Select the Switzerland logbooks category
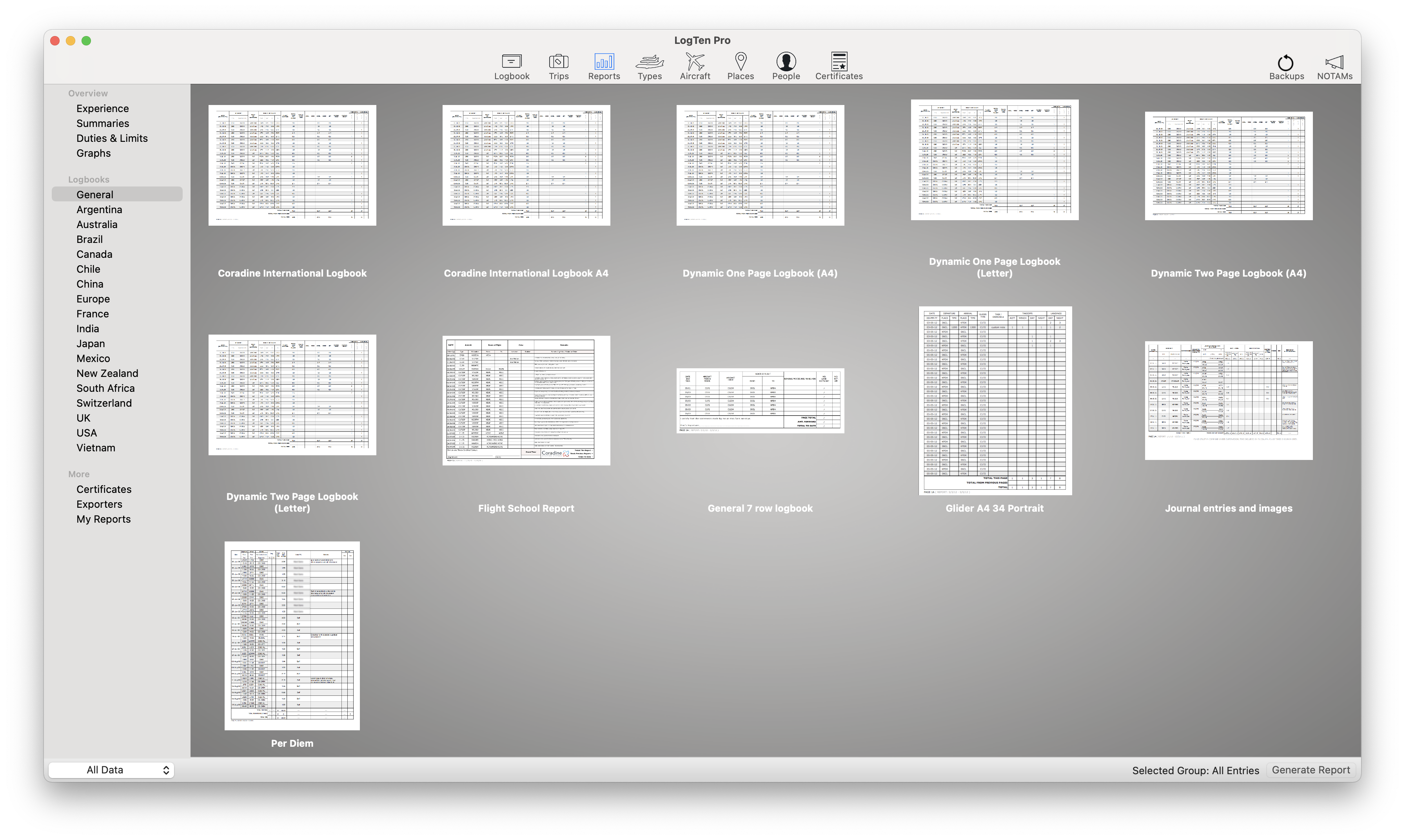Viewport: 1405px width, 840px height. [x=103, y=403]
